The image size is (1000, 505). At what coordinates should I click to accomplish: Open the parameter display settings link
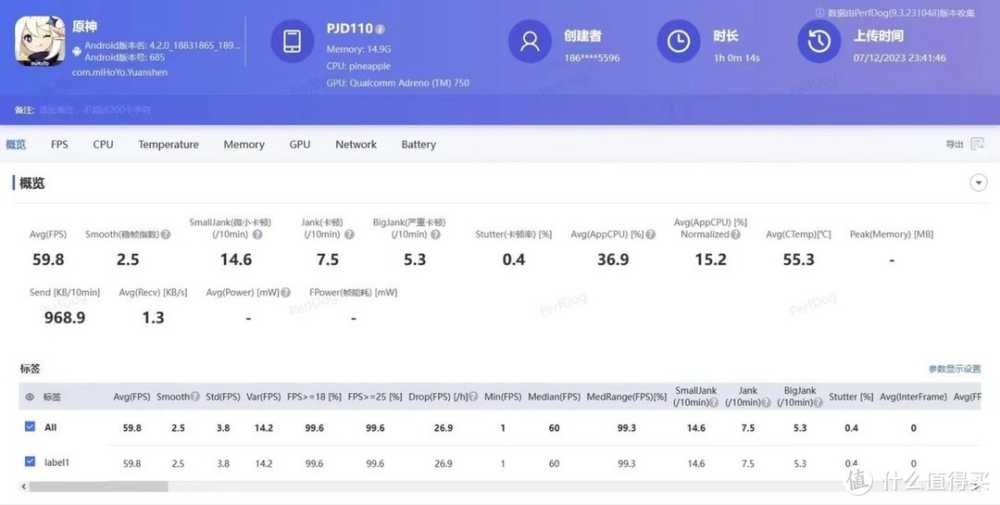[x=954, y=369]
